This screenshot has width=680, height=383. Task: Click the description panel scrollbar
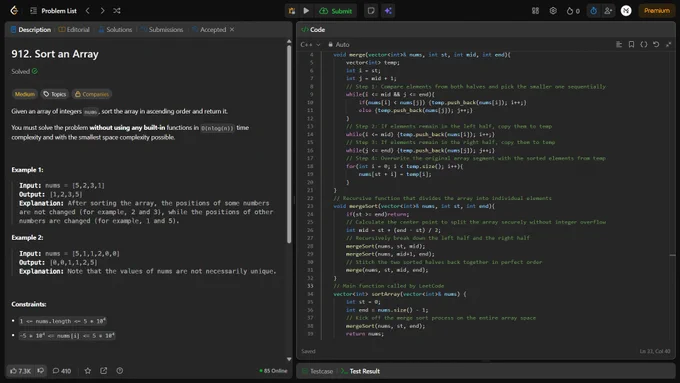pos(289,143)
